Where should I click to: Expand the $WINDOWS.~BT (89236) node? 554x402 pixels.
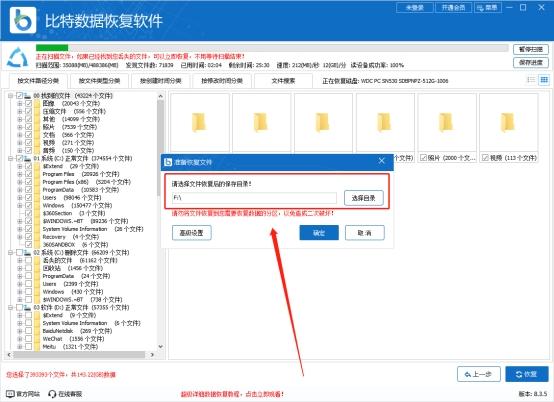click(x=20, y=221)
